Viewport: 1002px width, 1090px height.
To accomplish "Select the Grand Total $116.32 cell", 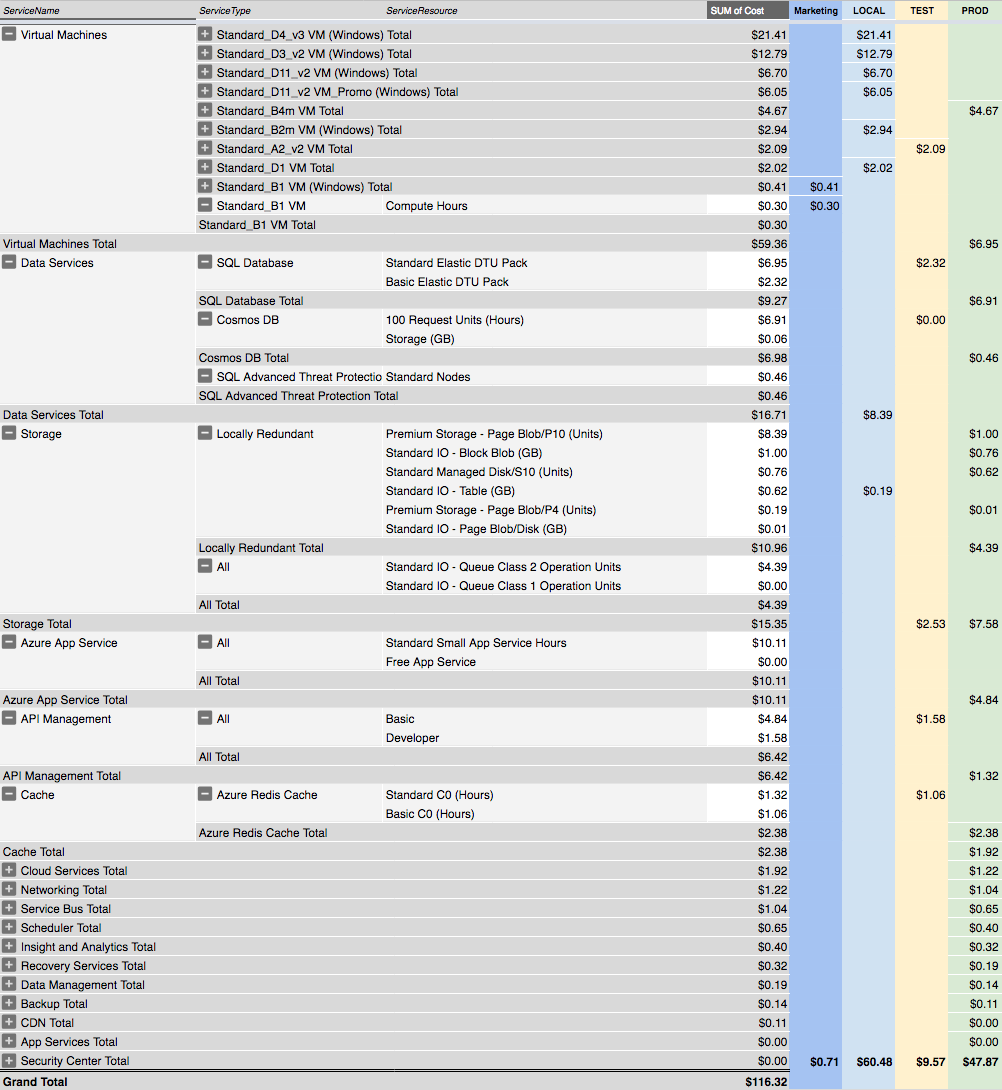I will coord(748,1082).
